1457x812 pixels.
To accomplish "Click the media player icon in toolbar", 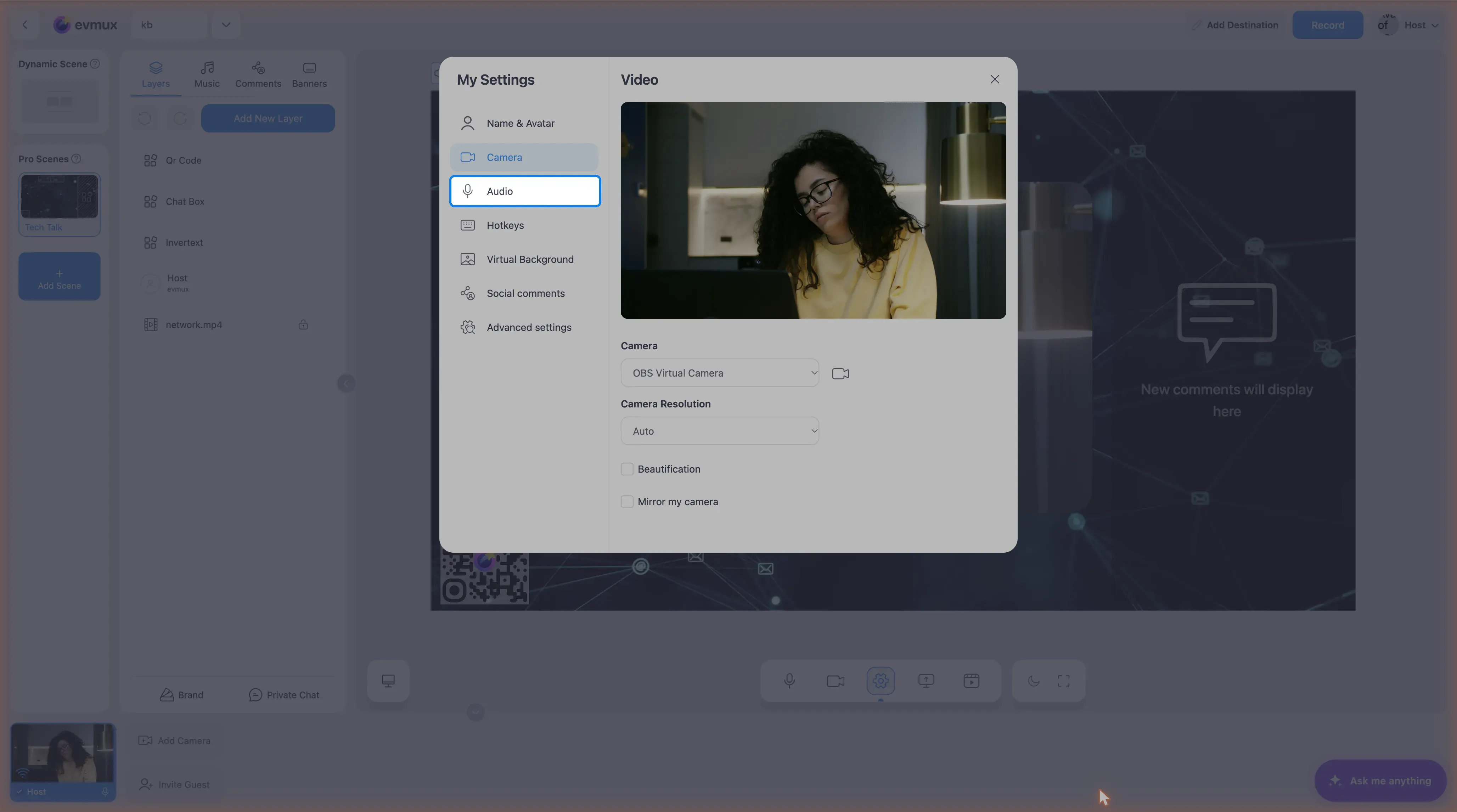I will pos(971,681).
